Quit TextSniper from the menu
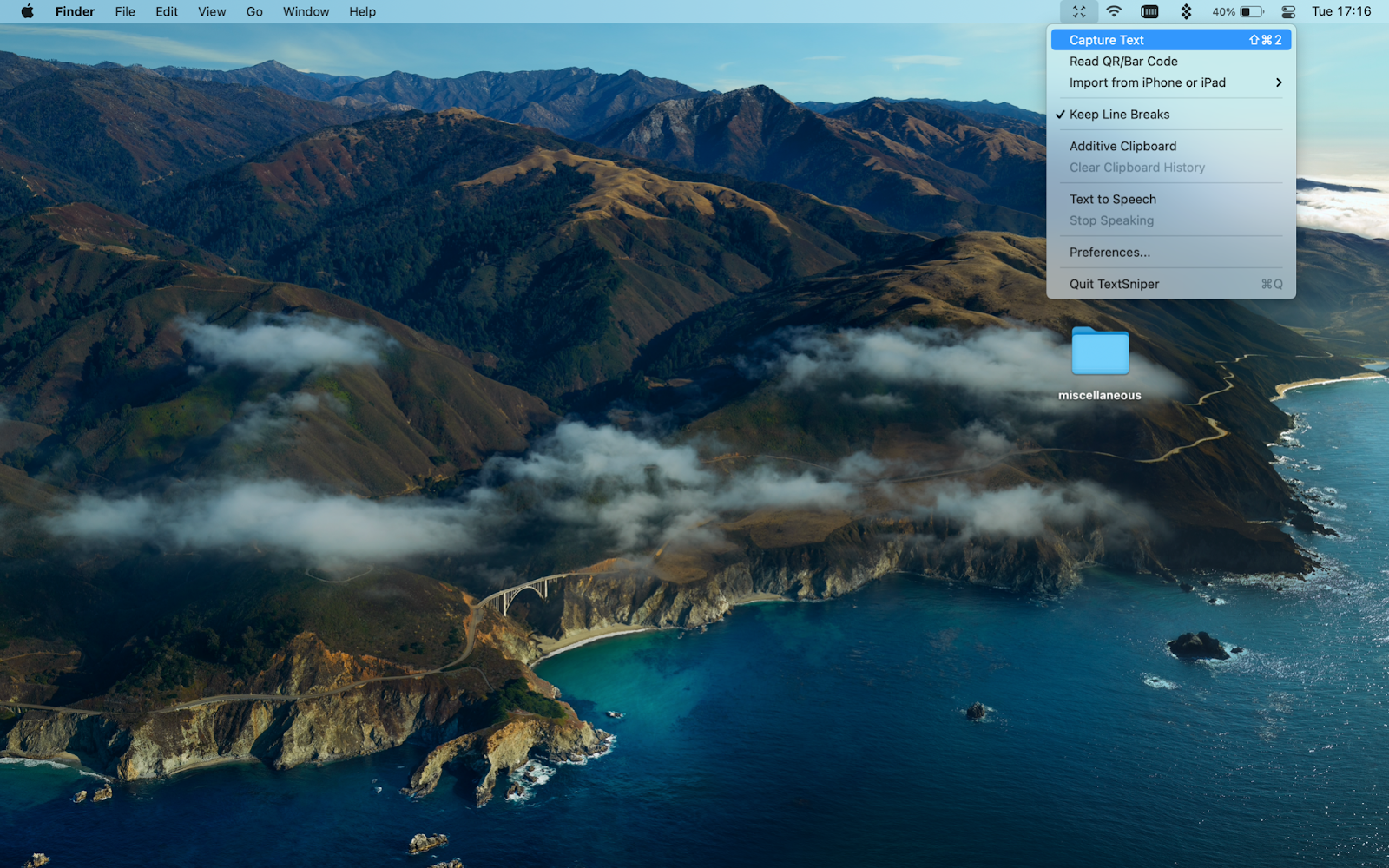 (1171, 284)
